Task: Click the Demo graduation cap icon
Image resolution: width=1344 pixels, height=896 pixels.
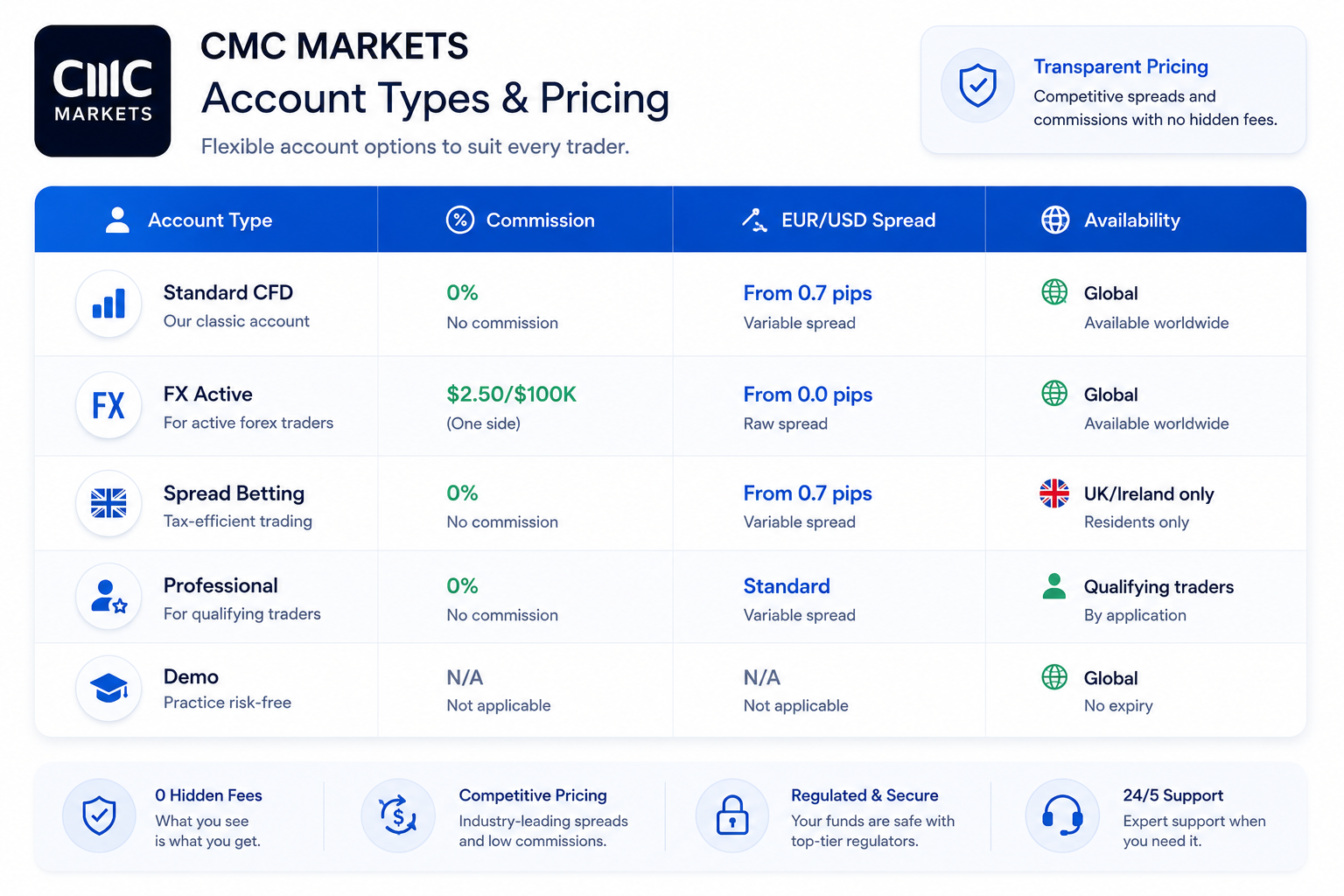Action: (x=108, y=689)
